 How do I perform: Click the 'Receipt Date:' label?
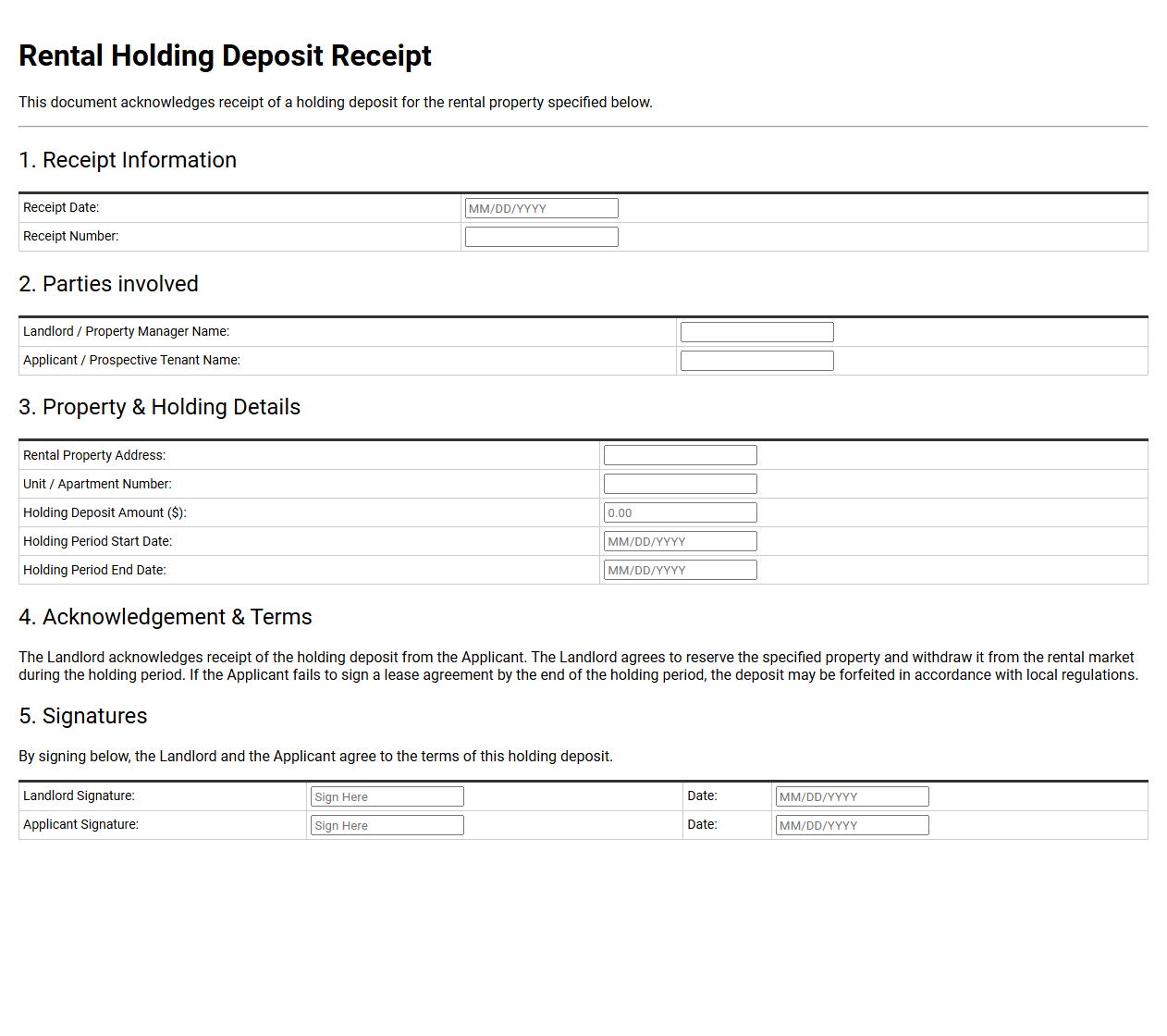tap(61, 207)
